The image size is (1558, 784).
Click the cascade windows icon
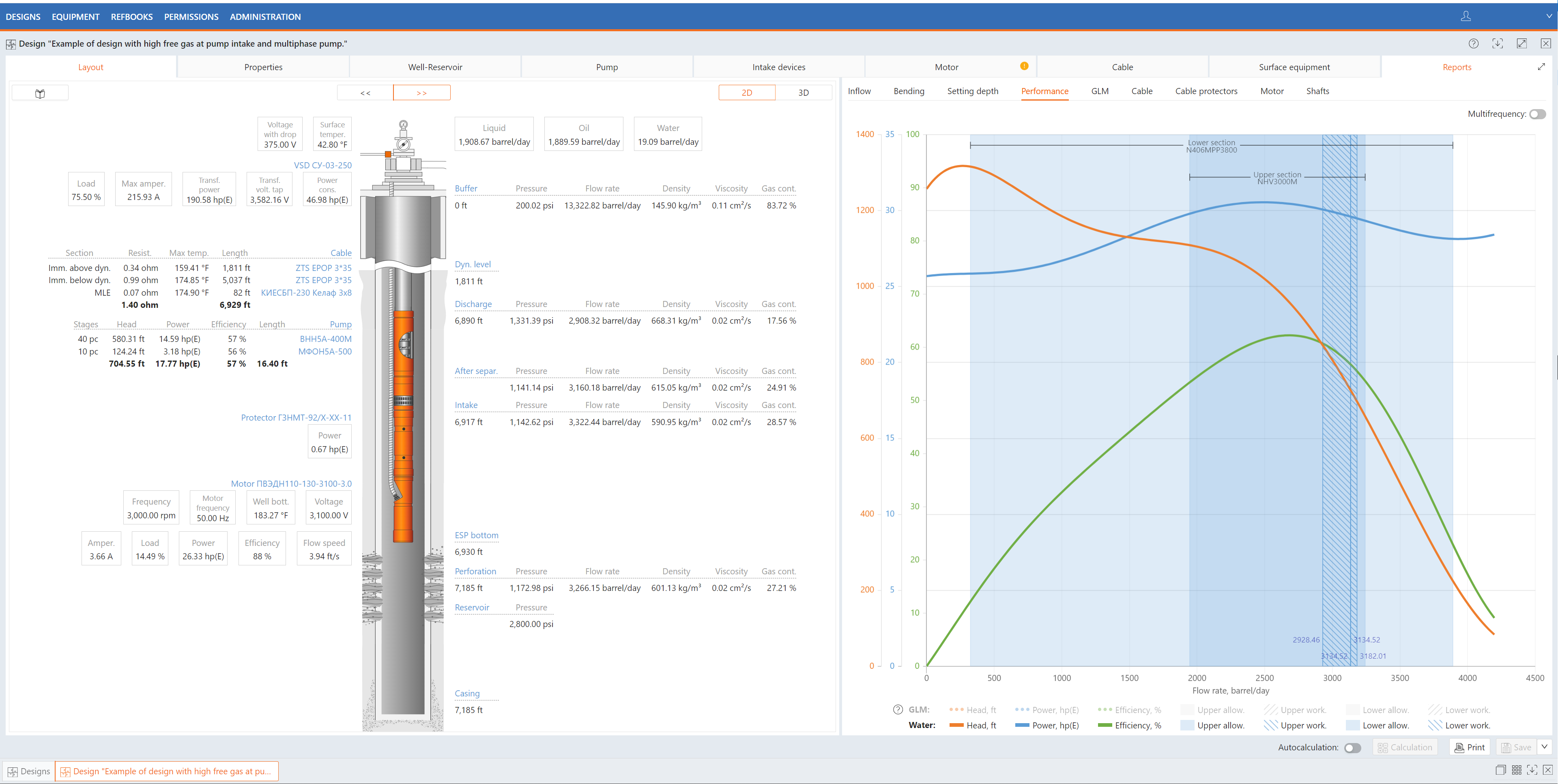pyautogui.click(x=1500, y=770)
